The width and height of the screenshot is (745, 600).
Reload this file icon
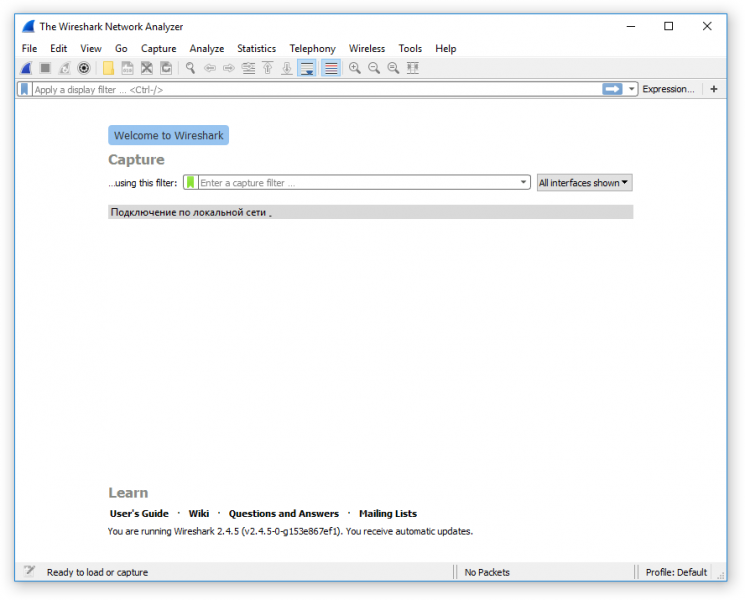tap(166, 68)
